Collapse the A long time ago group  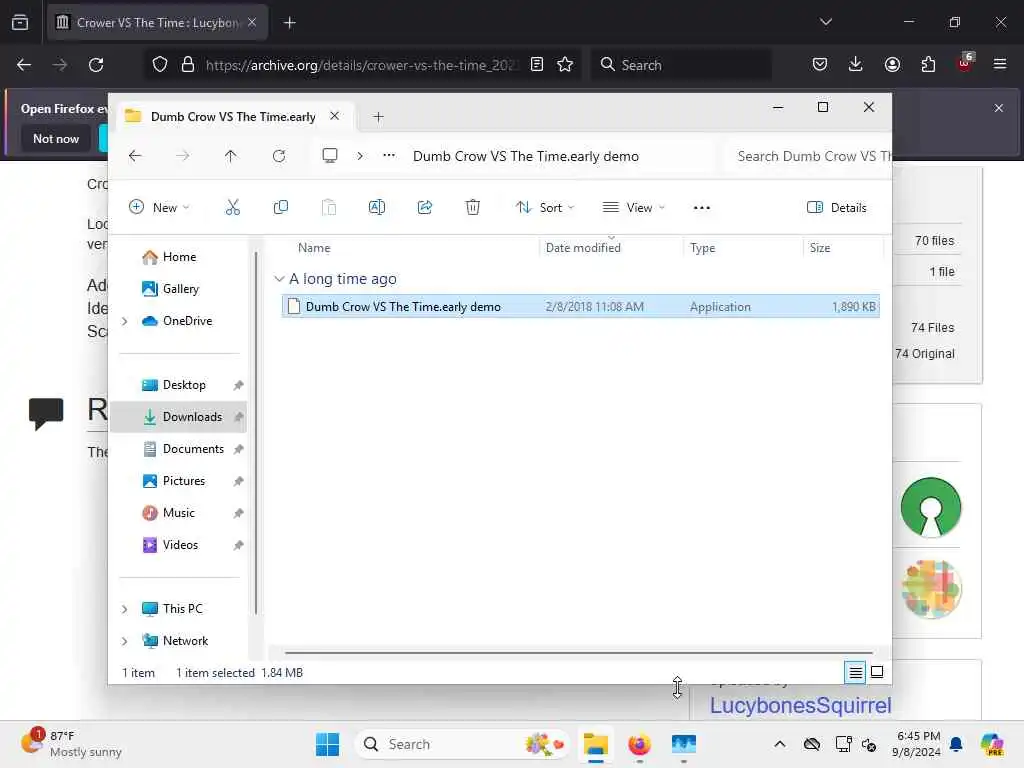279,279
